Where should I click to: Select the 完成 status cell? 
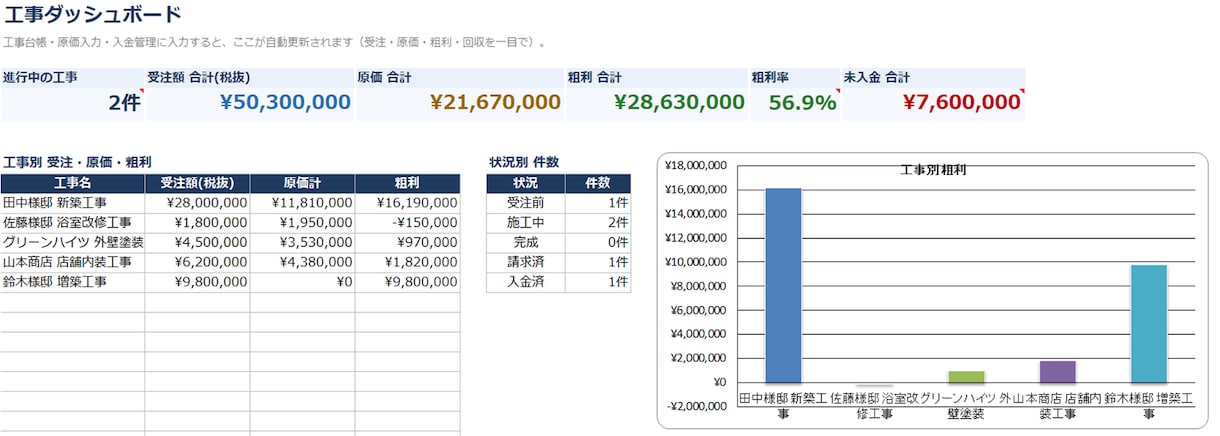[526, 242]
